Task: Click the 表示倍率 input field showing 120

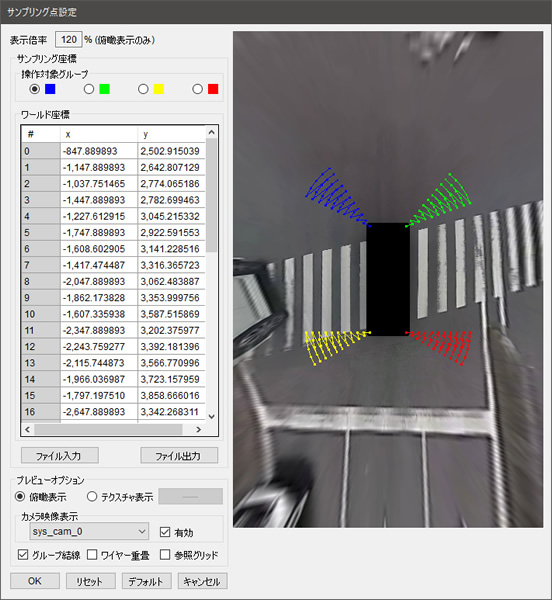Action: (69, 40)
